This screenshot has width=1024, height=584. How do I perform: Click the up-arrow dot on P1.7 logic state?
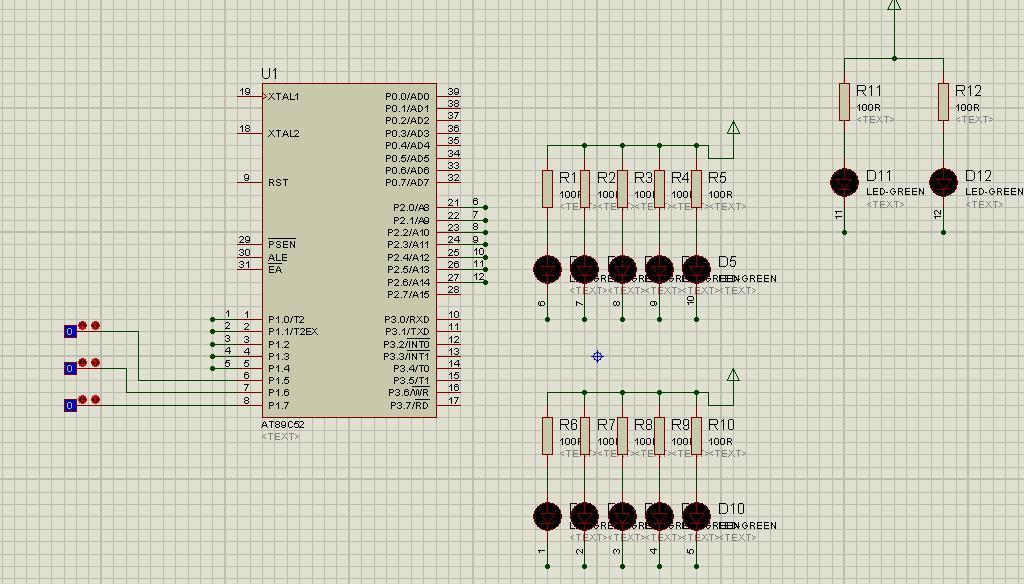[x=95, y=399]
